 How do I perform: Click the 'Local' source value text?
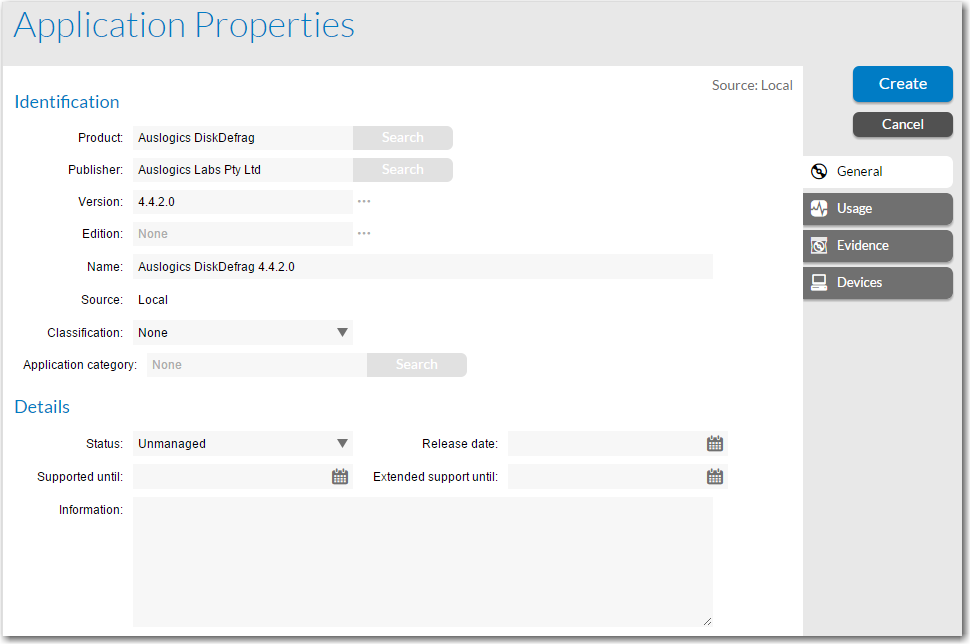tap(153, 299)
